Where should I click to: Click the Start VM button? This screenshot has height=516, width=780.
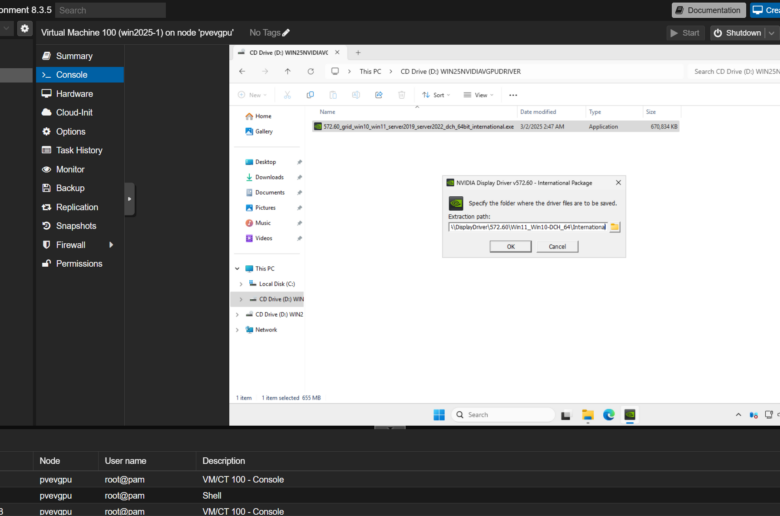(x=685, y=33)
